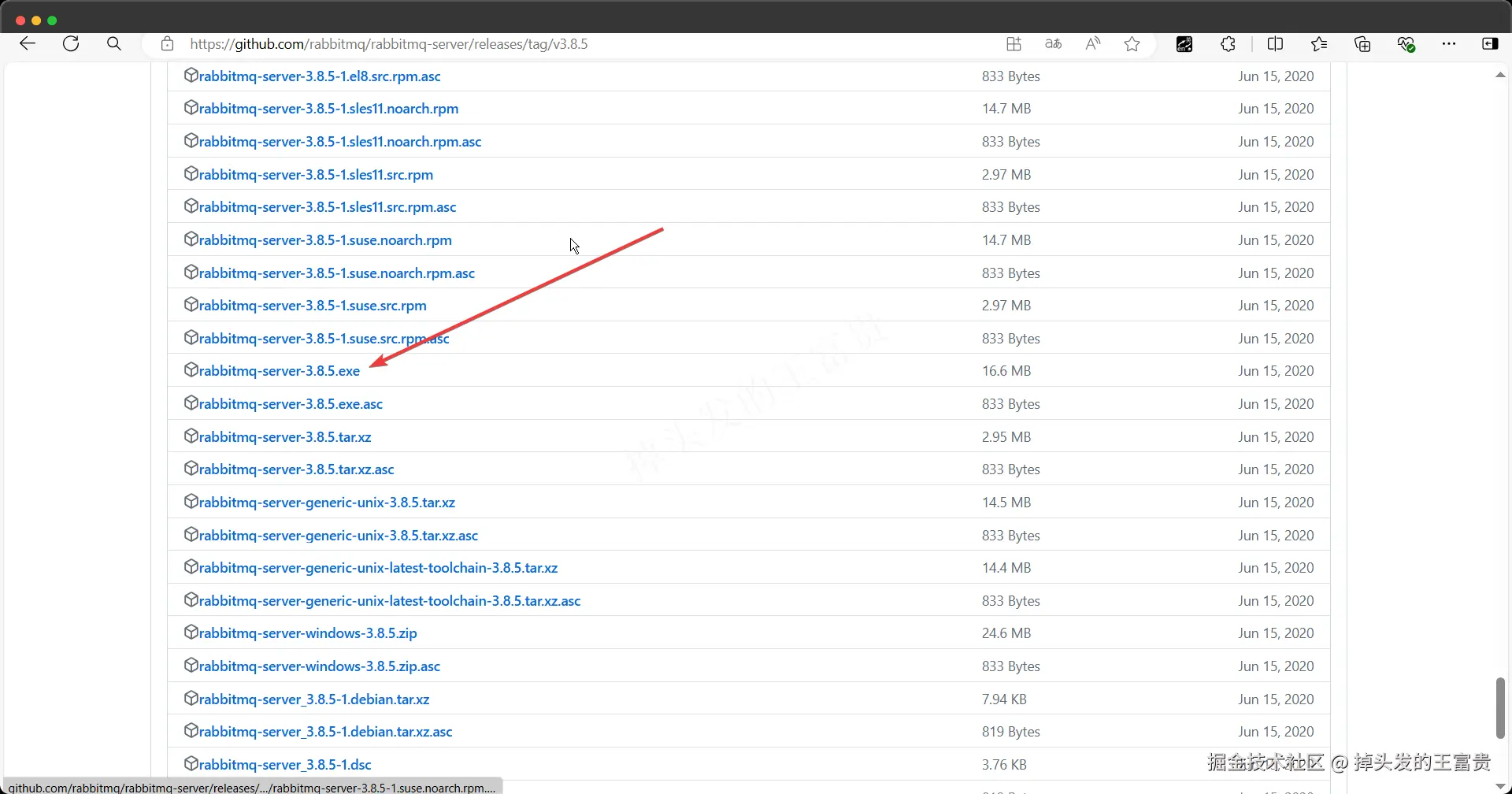This screenshot has width=1512, height=794.
Task: Select rabbitmq-server-3.8.5-1.suse.noarch.rpm link
Action: tap(325, 240)
